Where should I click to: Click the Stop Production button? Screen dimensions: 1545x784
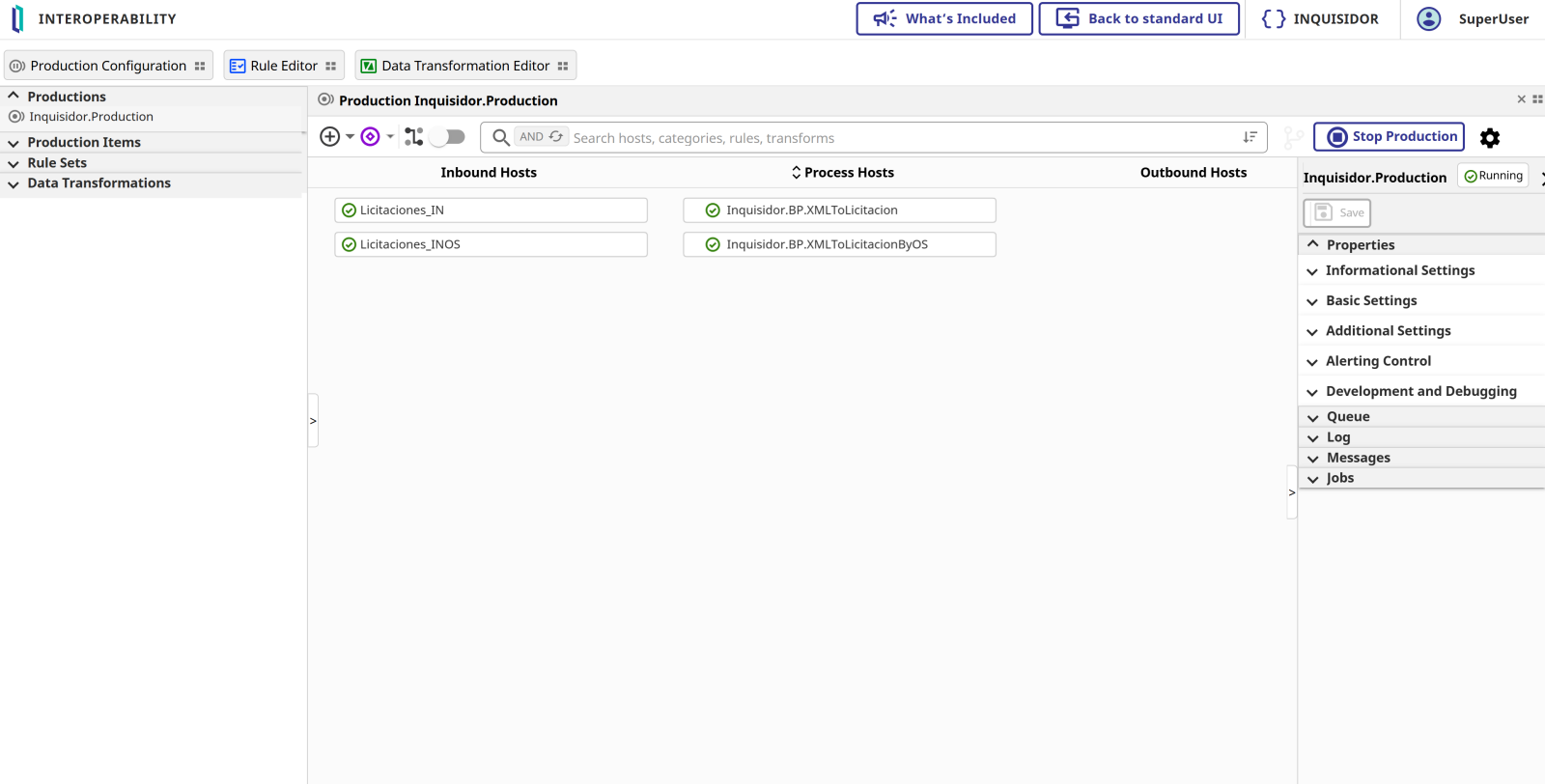pos(1389,137)
